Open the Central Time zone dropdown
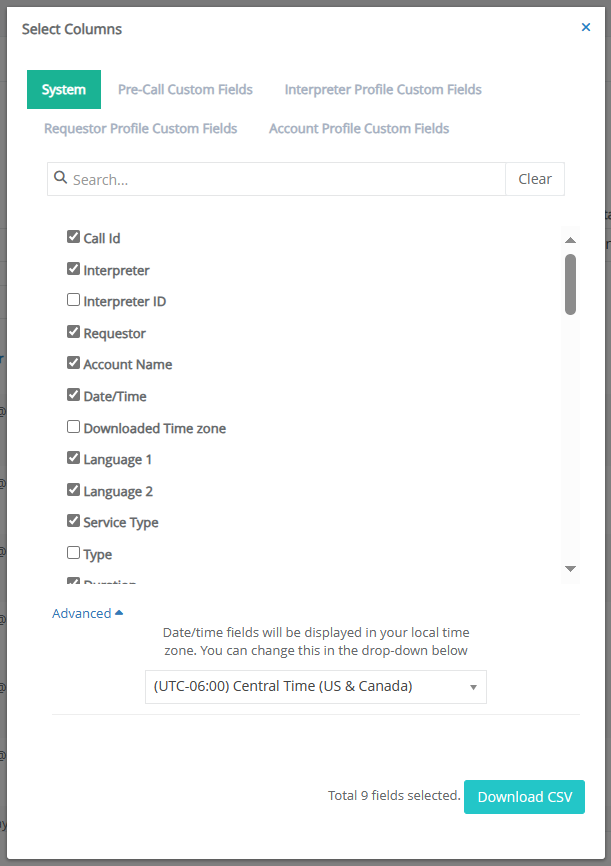Viewport: 611px width, 866px height. point(315,687)
